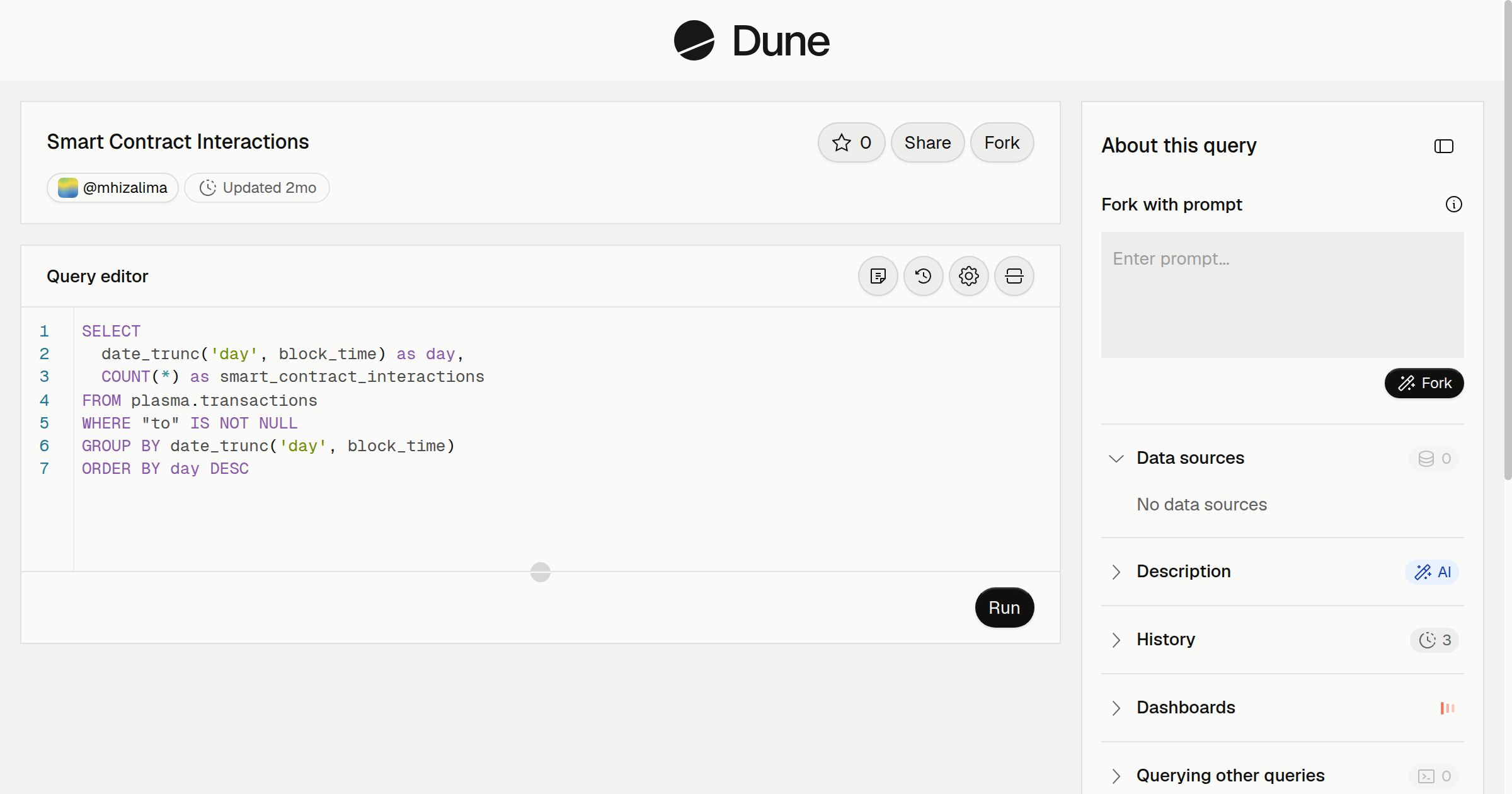Collapse the About this query sidebar panel icon
The image size is (1512, 794).
coord(1443,146)
